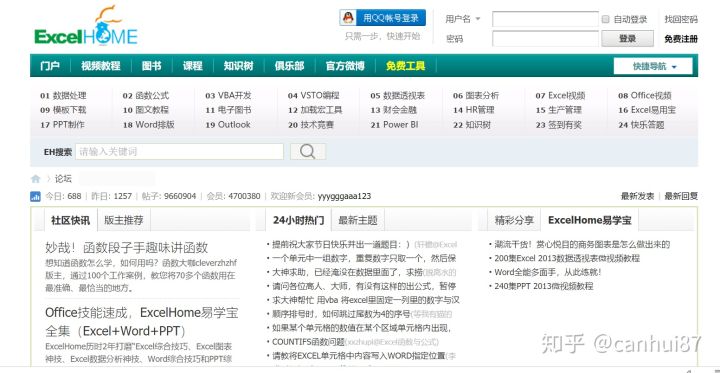Switch to the 24小时热门 tab
This screenshot has height=373, width=720.
[x=298, y=220]
